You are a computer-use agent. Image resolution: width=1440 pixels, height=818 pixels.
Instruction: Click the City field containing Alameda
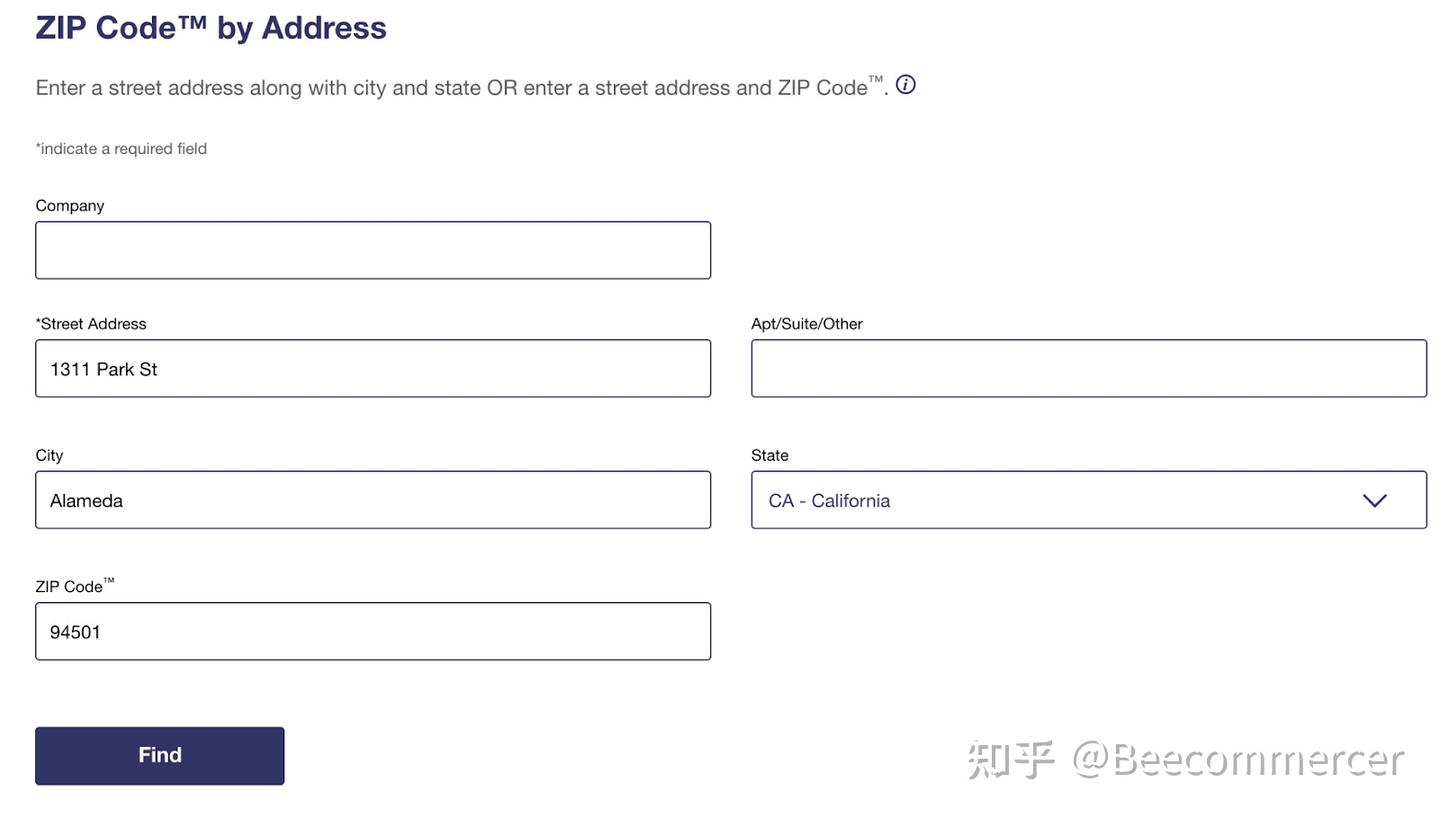click(x=373, y=500)
